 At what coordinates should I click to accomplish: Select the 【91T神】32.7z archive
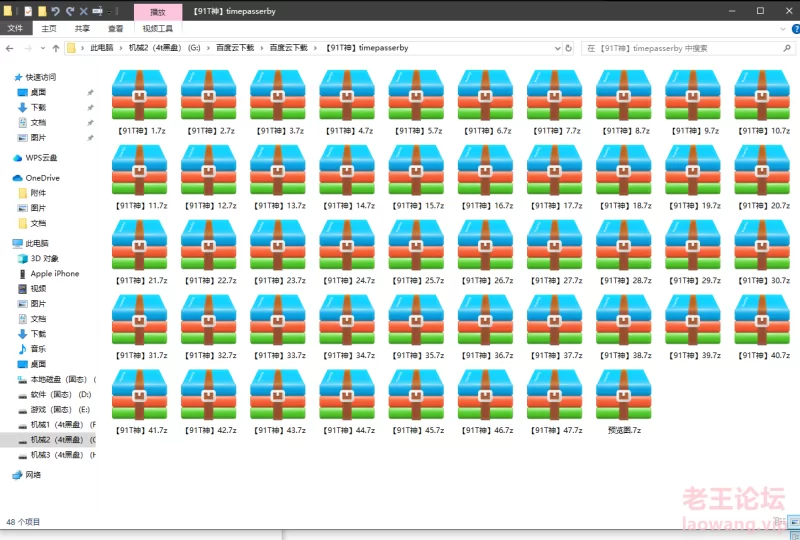(x=209, y=327)
